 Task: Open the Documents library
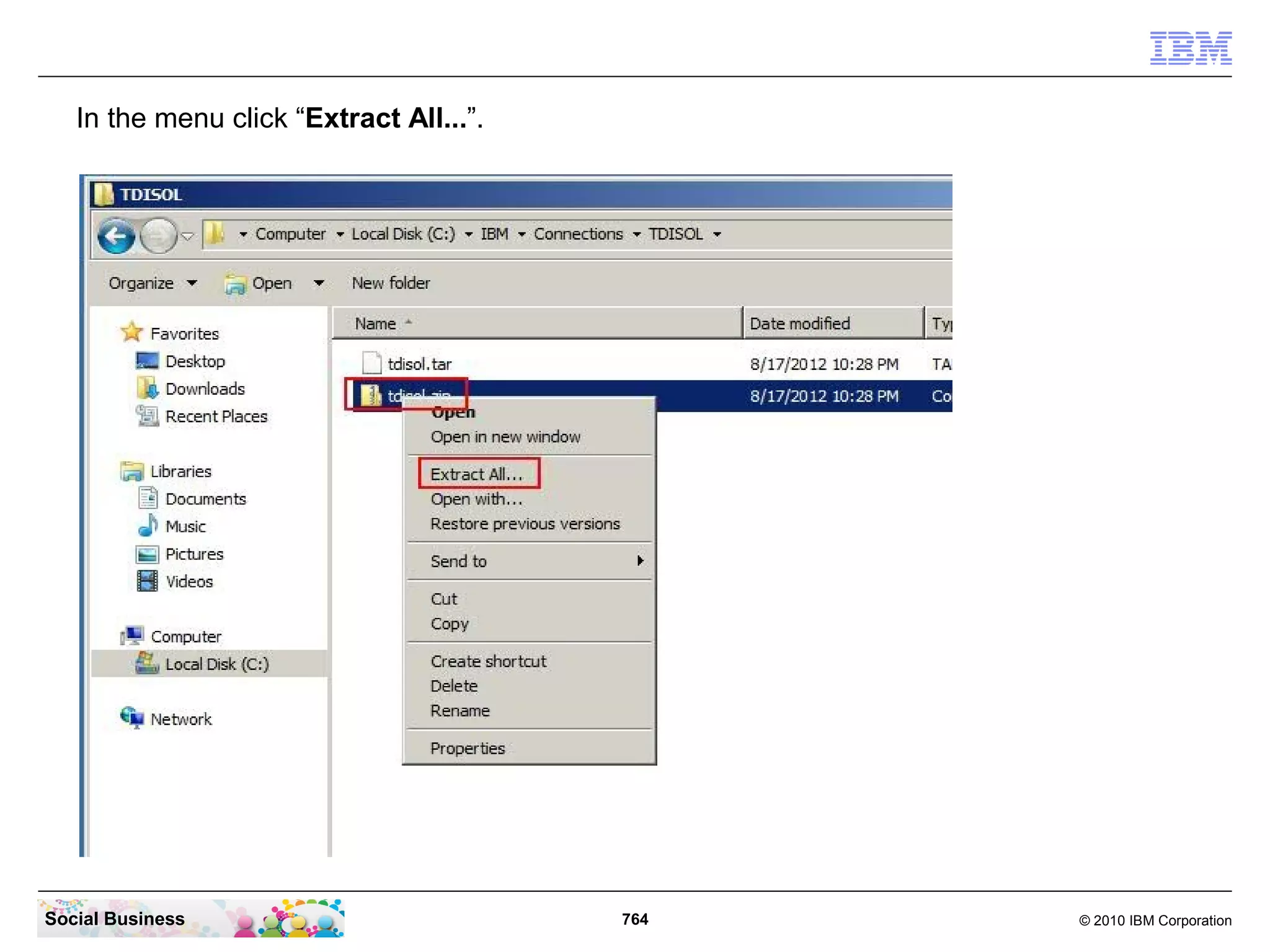tap(206, 499)
